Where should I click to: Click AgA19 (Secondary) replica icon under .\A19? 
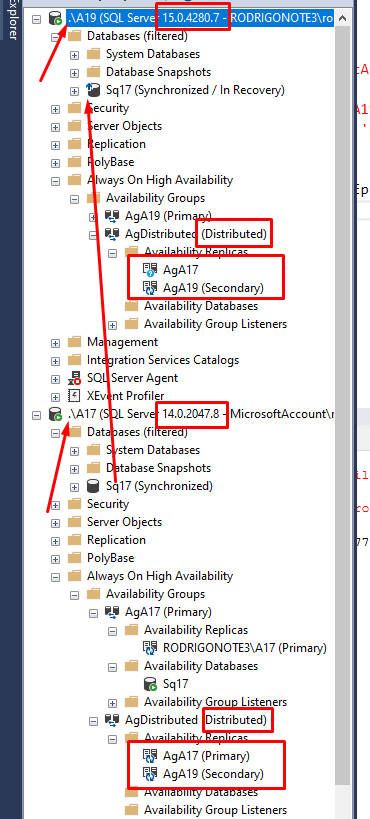(150, 288)
